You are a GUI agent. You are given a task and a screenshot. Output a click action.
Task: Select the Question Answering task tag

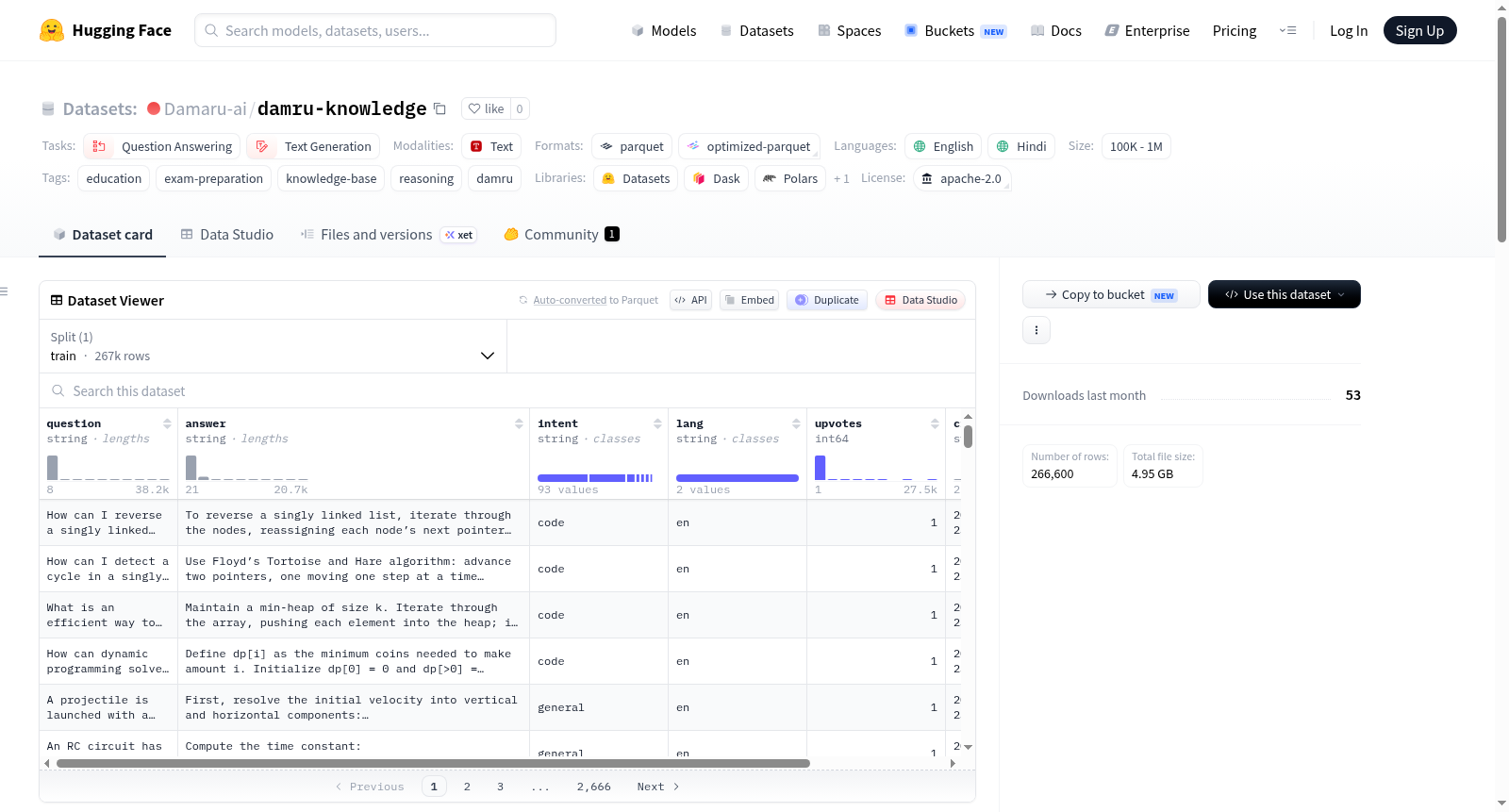tap(162, 146)
